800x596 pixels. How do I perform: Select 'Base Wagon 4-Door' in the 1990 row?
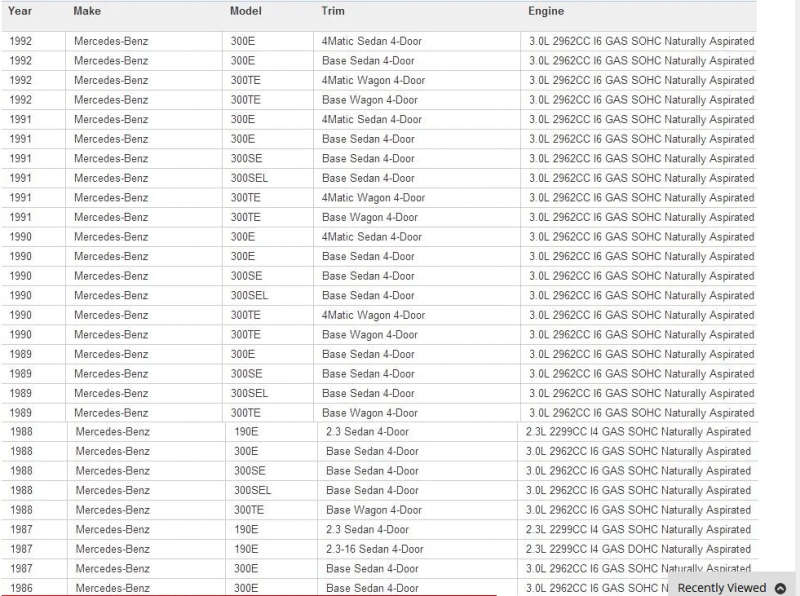pos(370,335)
